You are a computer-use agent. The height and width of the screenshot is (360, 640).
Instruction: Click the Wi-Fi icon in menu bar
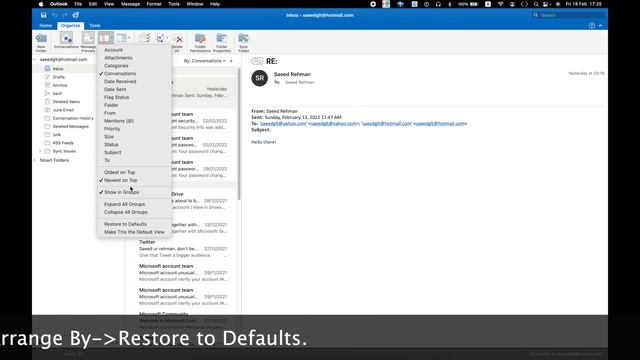500,4
